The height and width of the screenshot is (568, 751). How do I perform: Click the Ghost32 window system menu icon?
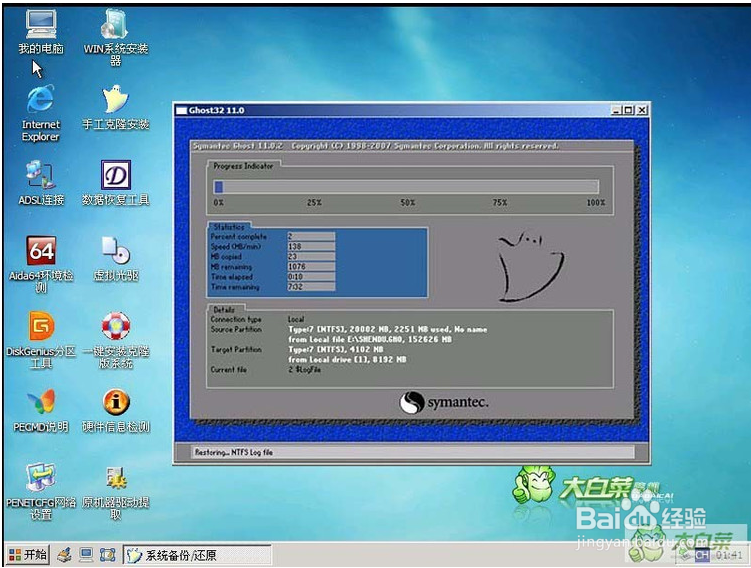pyautogui.click(x=181, y=110)
